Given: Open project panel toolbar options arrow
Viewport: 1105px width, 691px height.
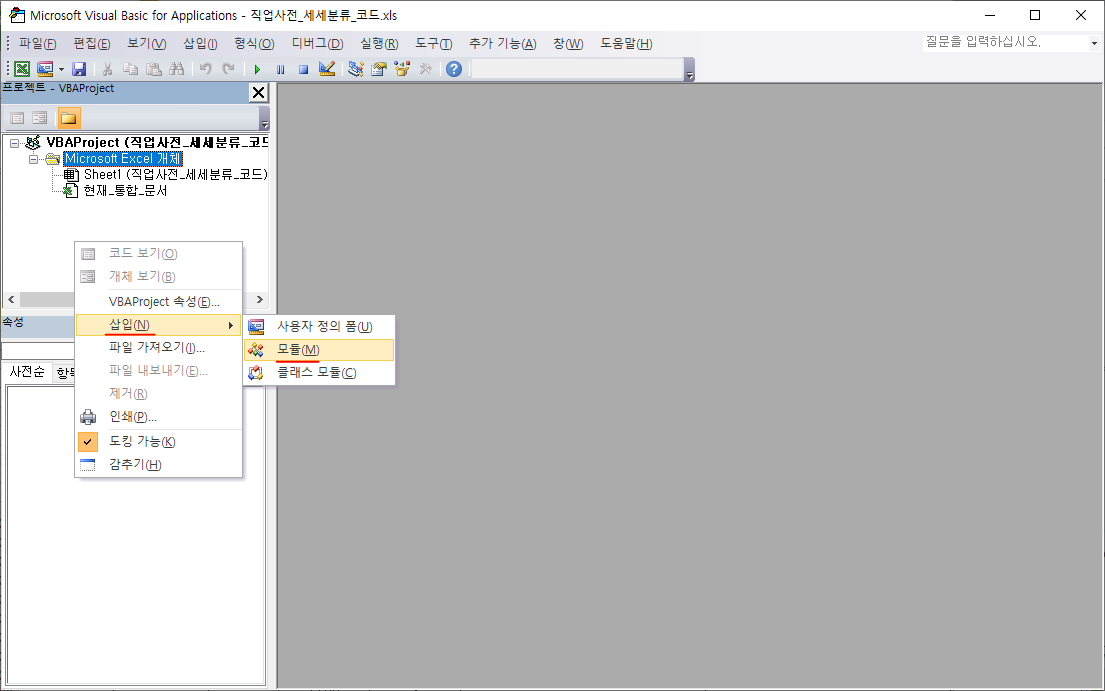Looking at the screenshot, I should click(264, 118).
